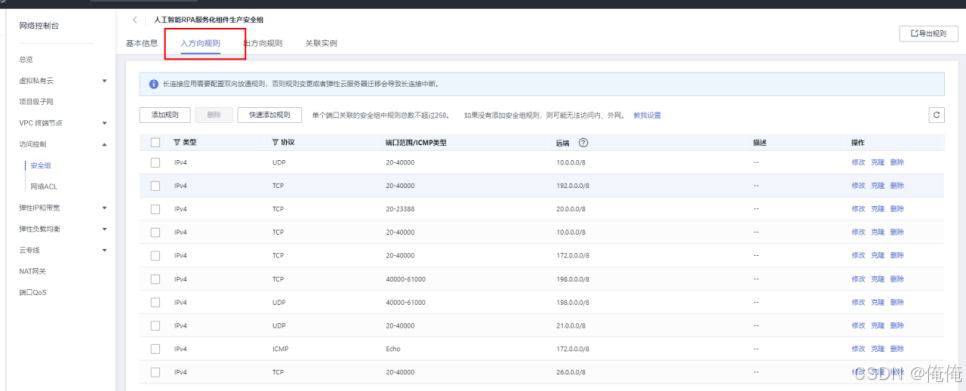Open the filter icon on 类型 column
The width and height of the screenshot is (966, 391).
[177, 142]
